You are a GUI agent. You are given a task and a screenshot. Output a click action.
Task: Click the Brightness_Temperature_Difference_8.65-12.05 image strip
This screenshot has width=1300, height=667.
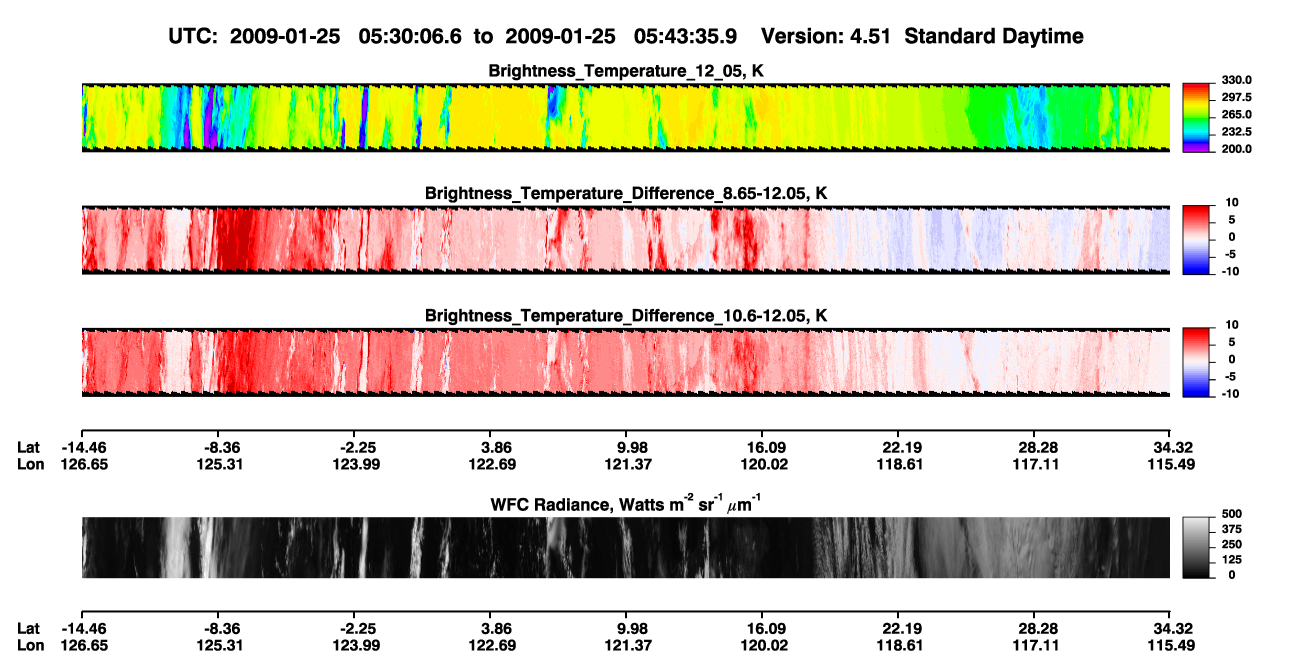coord(625,240)
